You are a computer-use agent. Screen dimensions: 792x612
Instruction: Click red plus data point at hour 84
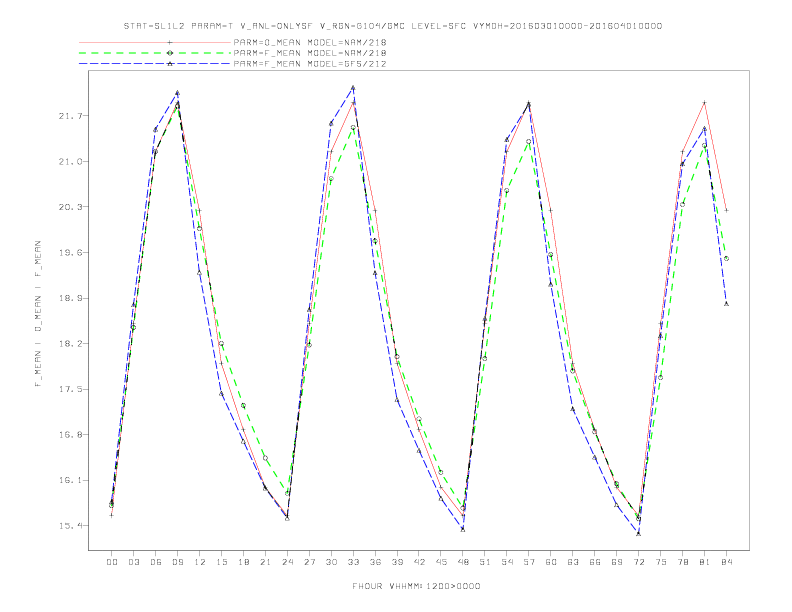(x=726, y=210)
